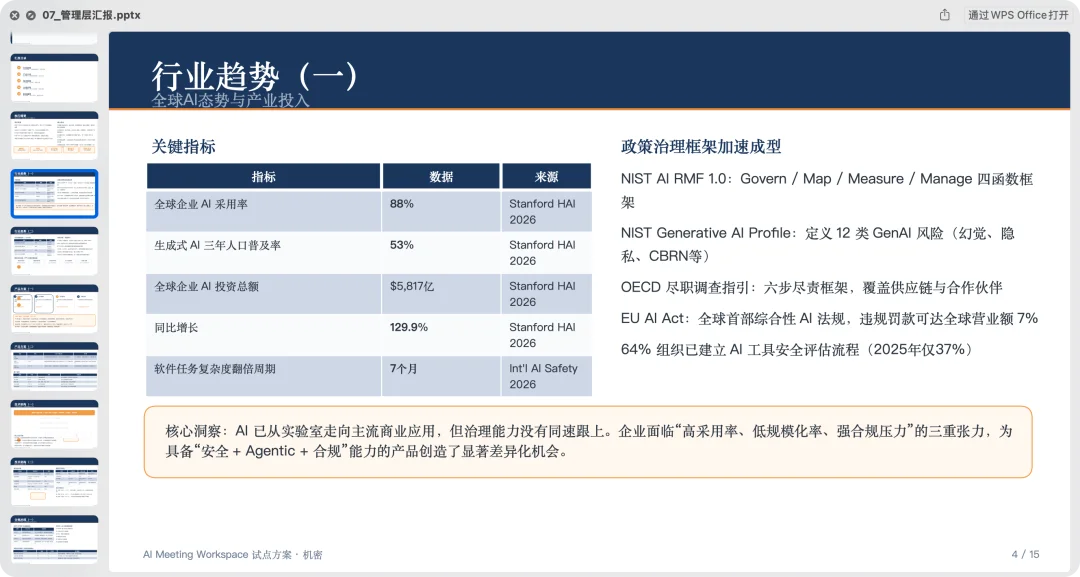This screenshot has height=577, width=1080.
Task: Click the 关键指标 section heading
Action: [183, 147]
